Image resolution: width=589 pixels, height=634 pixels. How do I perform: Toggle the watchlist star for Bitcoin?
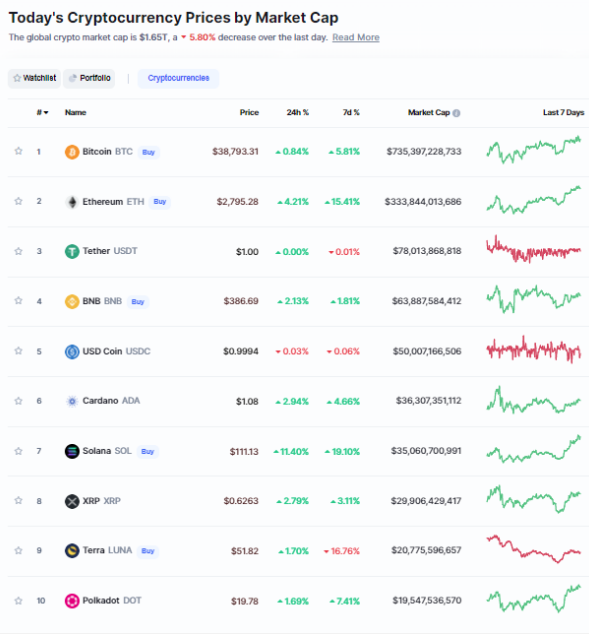pos(18,151)
